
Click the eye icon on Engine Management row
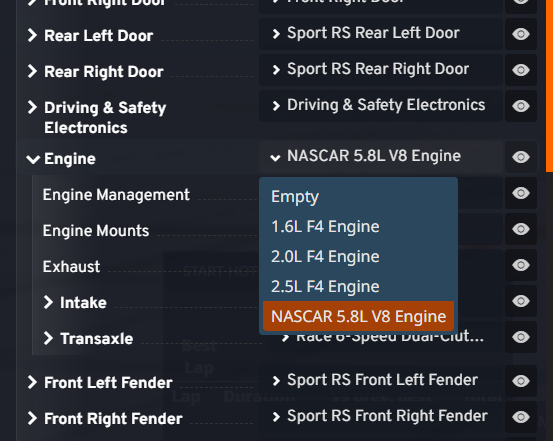[521, 193]
